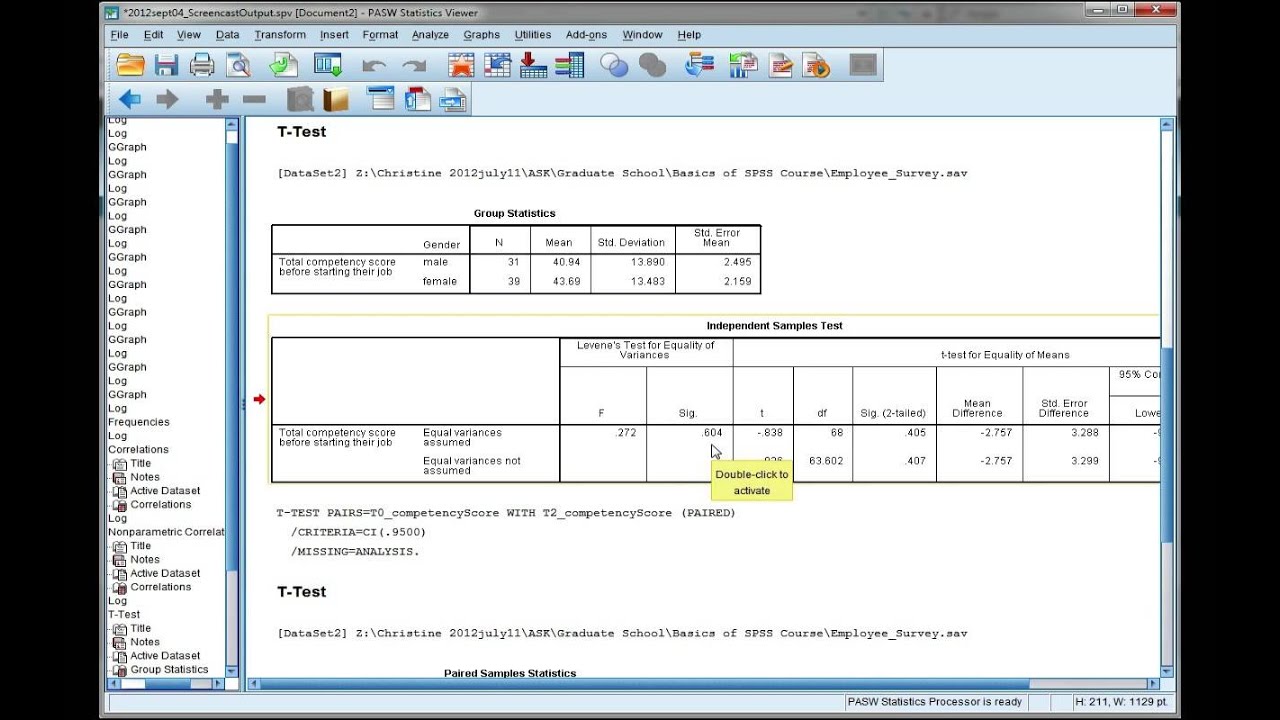Click the female Std. Deviation 13.483
Viewport: 1280px width, 720px height.
click(648, 281)
